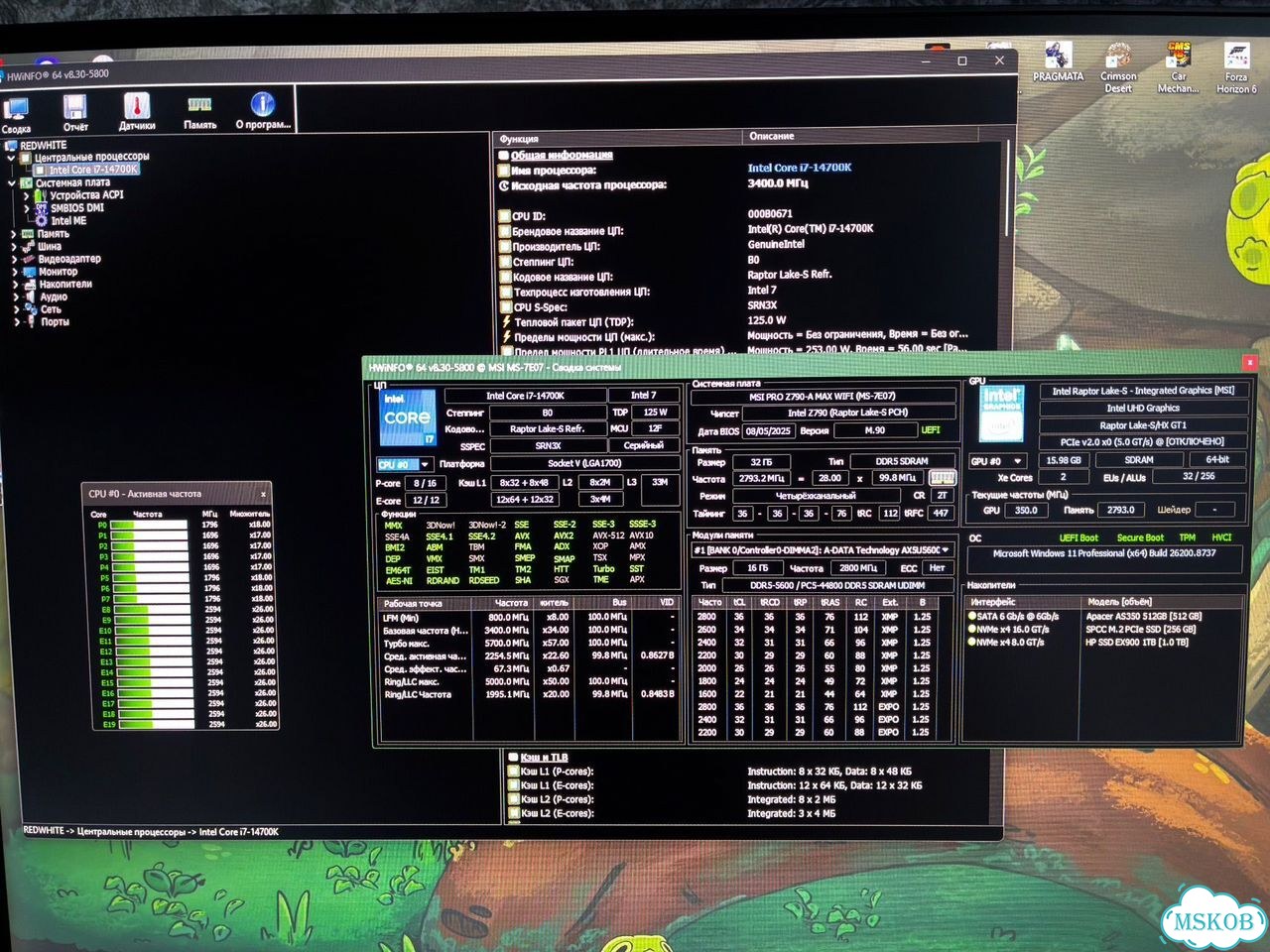Click the Аудио speaker icon in tree
This screenshot has height=952, width=1270.
[31, 297]
